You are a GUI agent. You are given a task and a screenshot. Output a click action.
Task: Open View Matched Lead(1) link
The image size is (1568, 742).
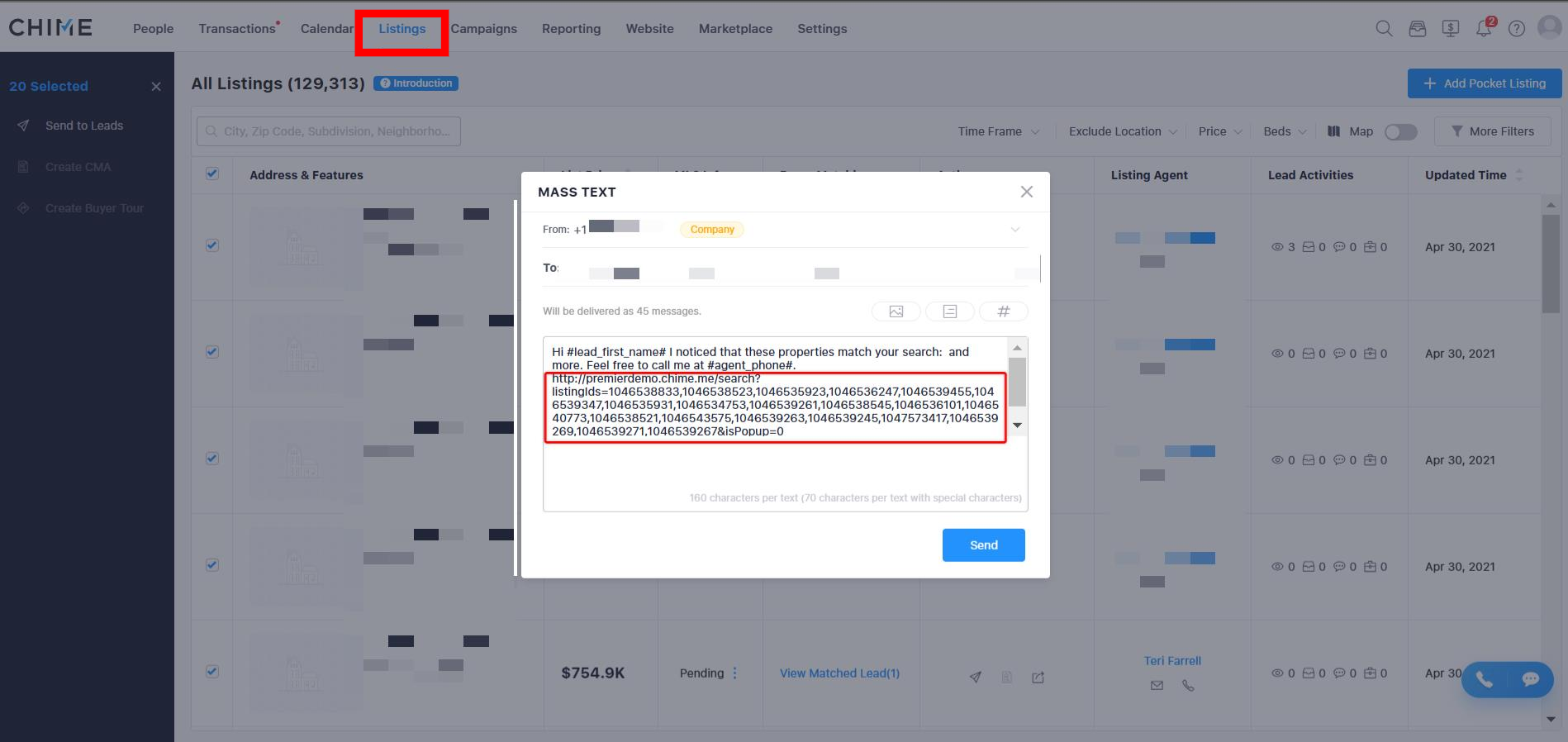839,673
